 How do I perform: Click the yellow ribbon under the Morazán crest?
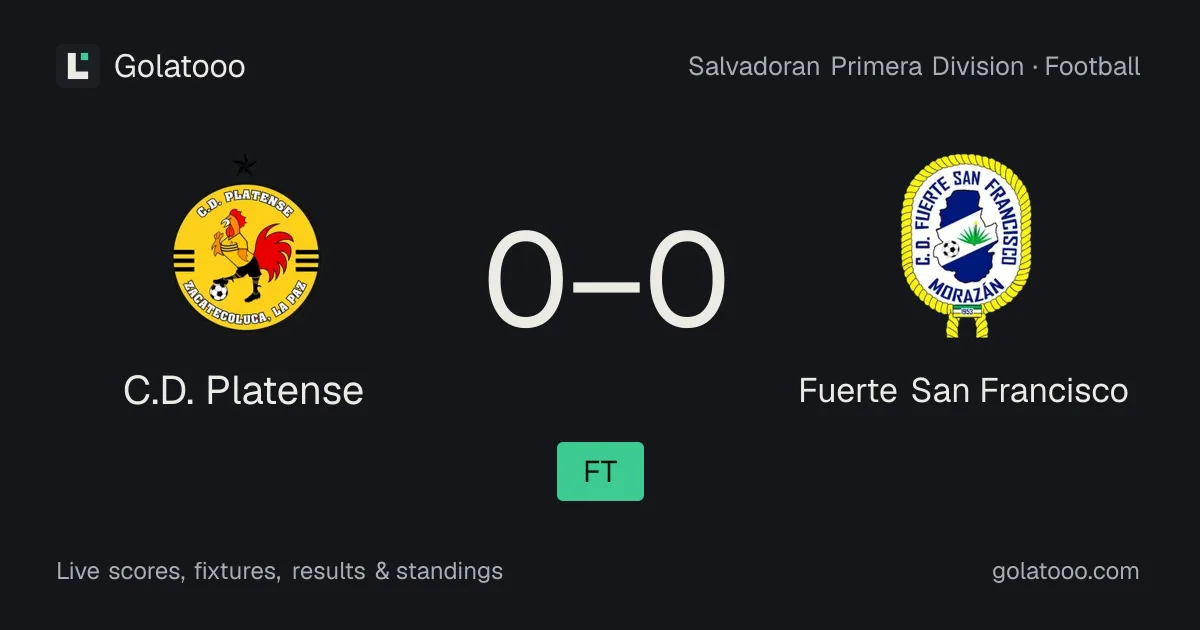966,322
